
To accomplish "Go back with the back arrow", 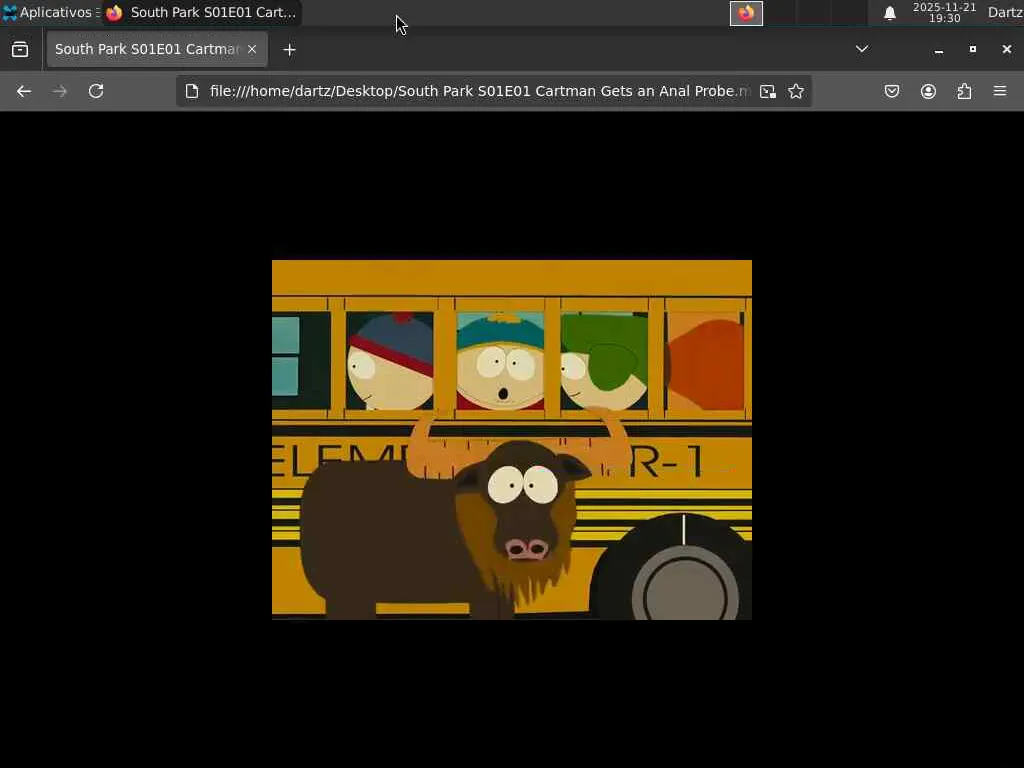I will (x=24, y=91).
